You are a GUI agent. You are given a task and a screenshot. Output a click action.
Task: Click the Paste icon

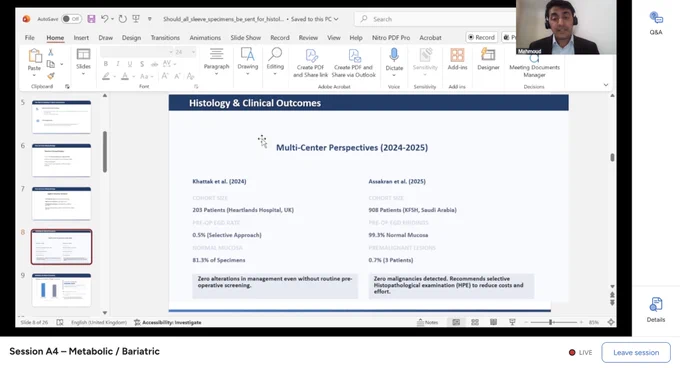34,56
